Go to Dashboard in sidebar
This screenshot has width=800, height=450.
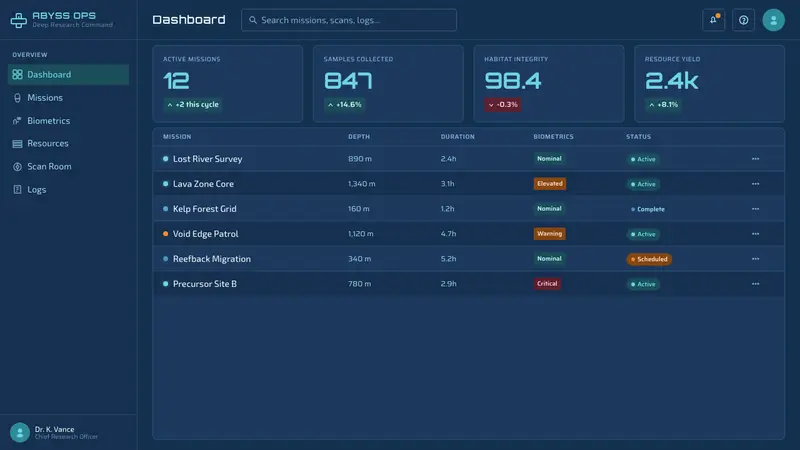[68, 74]
